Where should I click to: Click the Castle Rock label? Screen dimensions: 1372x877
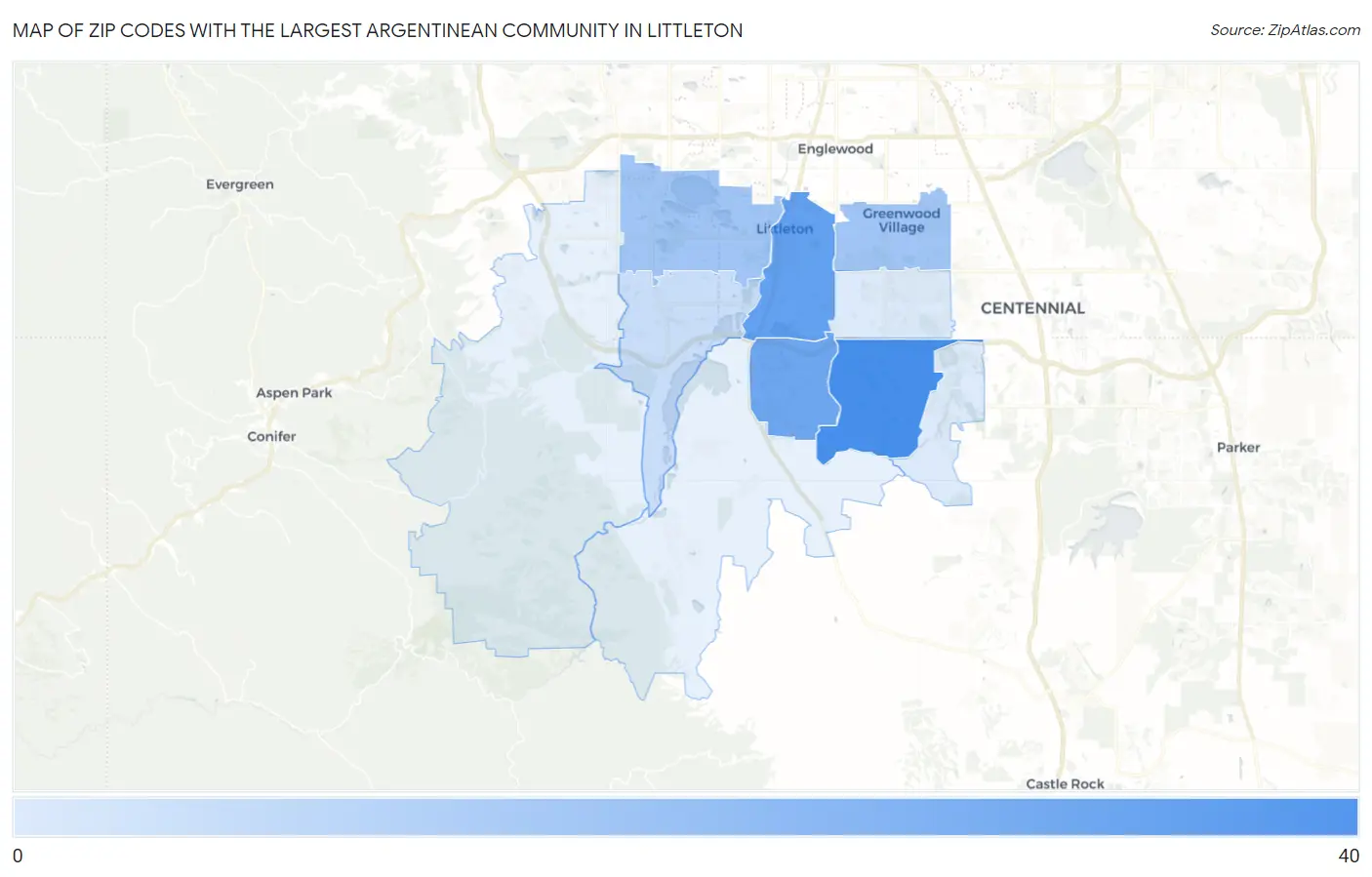pos(1065,784)
